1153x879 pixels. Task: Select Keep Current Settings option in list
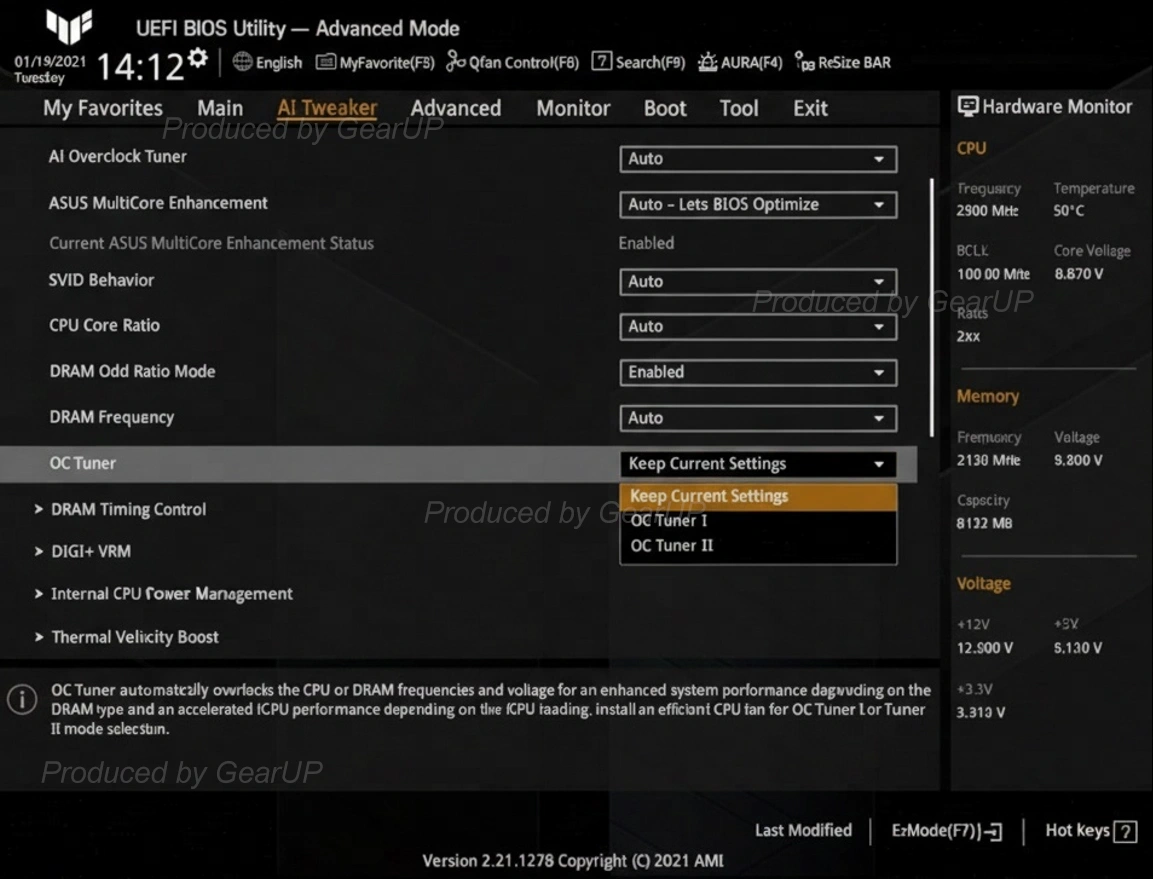tap(758, 497)
